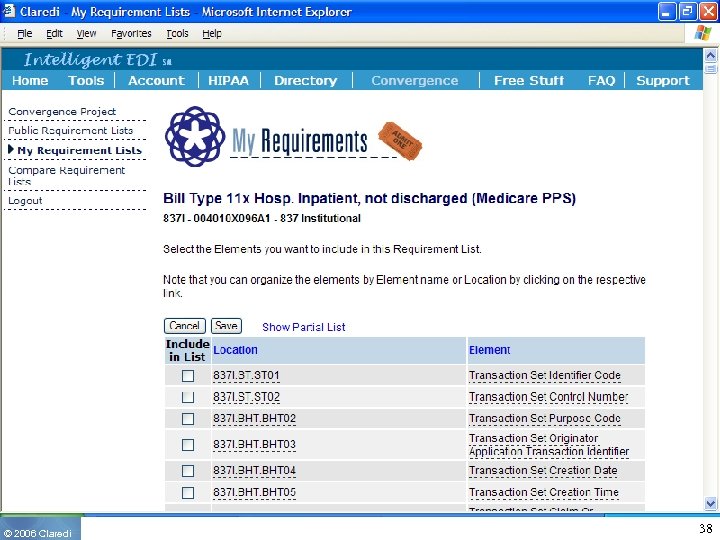720x540 pixels.
Task: Click the vertical scrollbar thumb
Action: (x=710, y=69)
